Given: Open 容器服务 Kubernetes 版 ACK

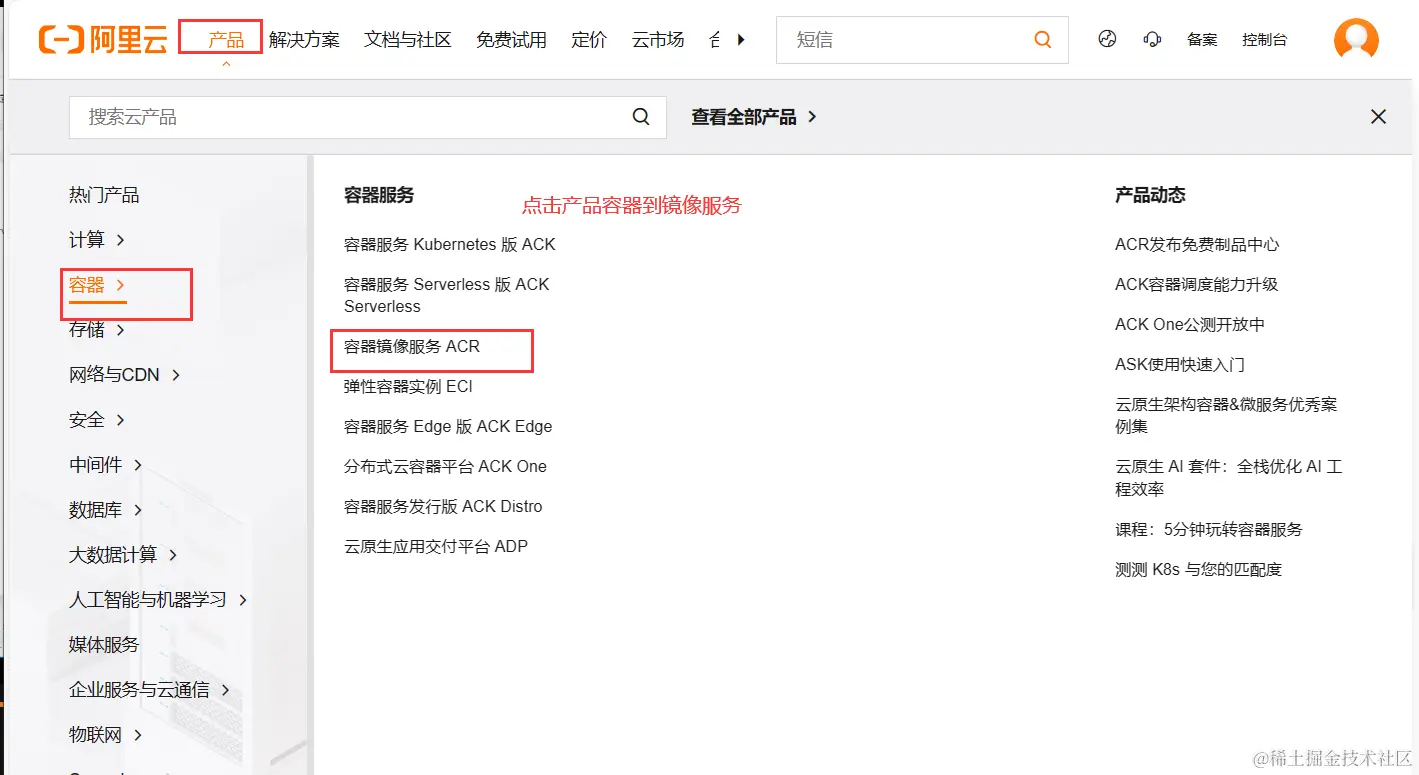Looking at the screenshot, I should tap(450, 244).
